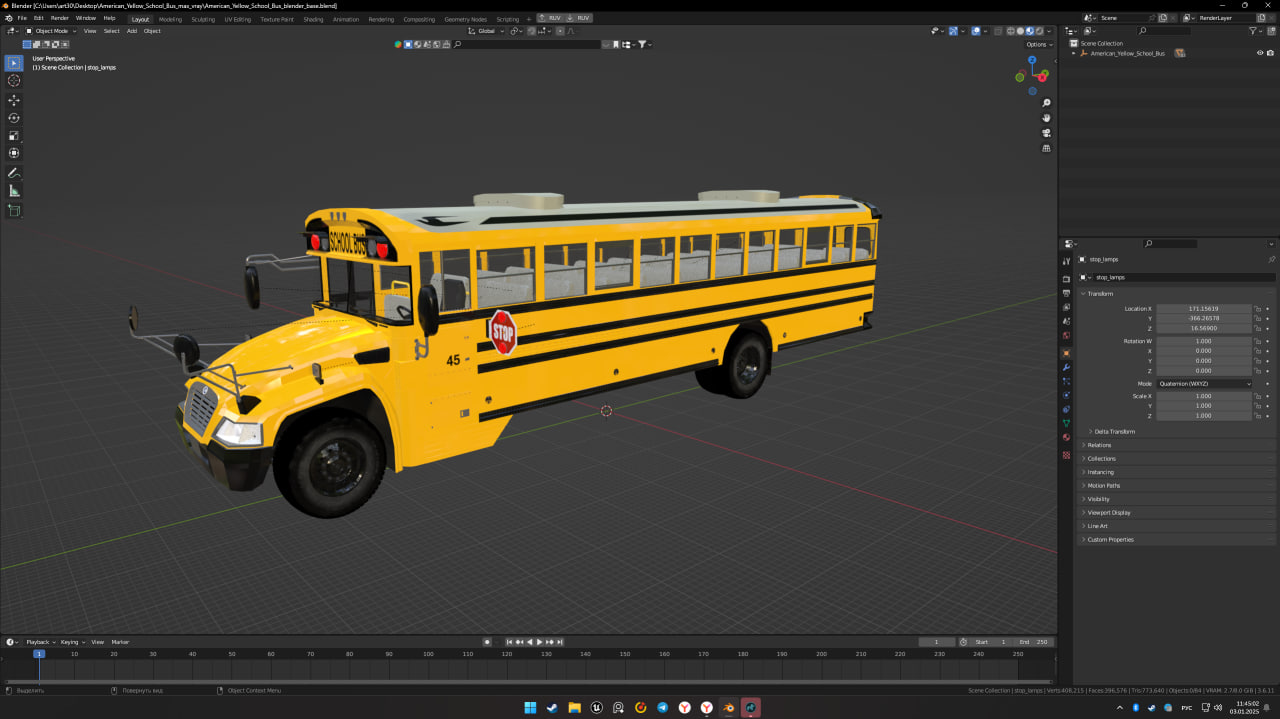Screen dimensions: 1280x719
Task: Select the Rotate tool
Action: [14, 118]
